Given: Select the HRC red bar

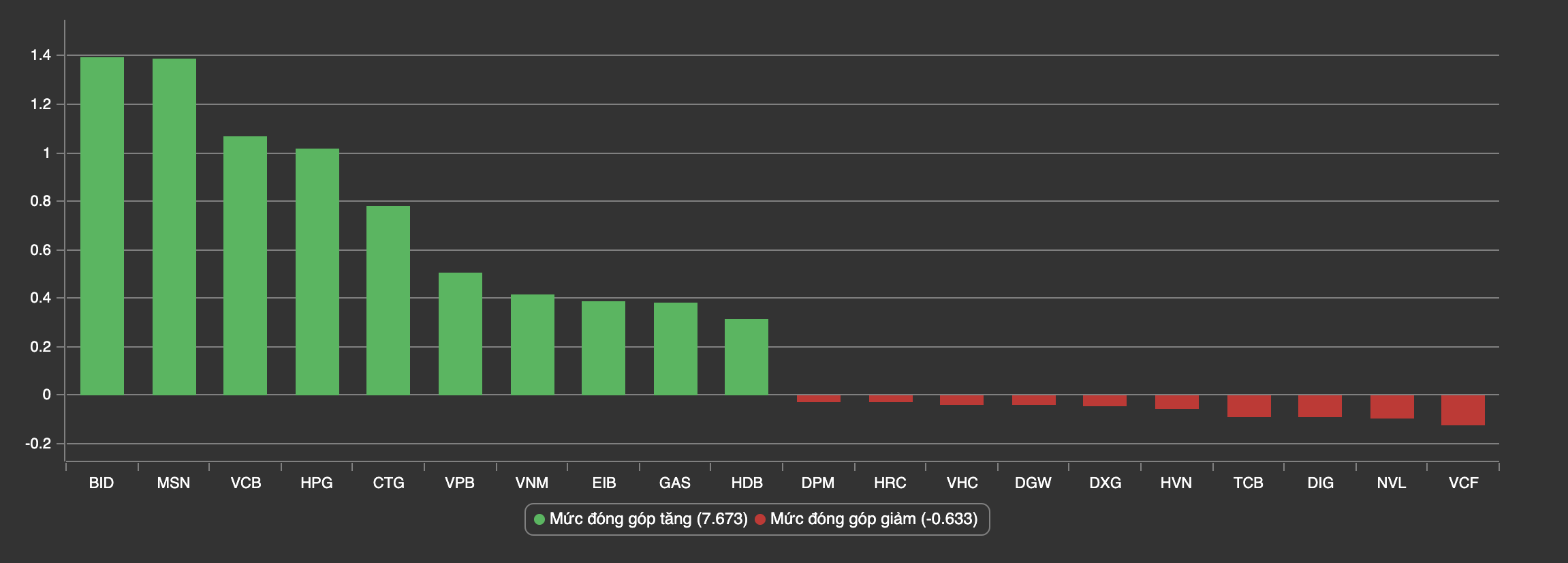Looking at the screenshot, I should point(891,399).
